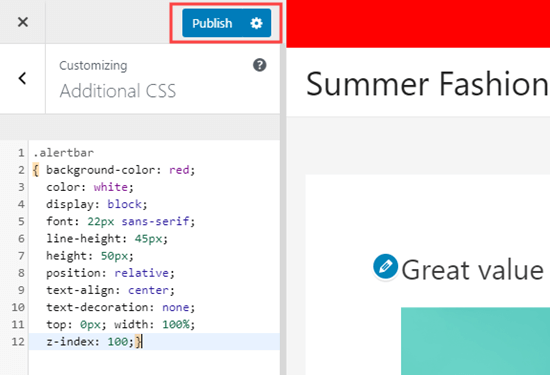Image resolution: width=550 pixels, height=375 pixels.
Task: Click the teal image in the preview
Action: coord(475,341)
